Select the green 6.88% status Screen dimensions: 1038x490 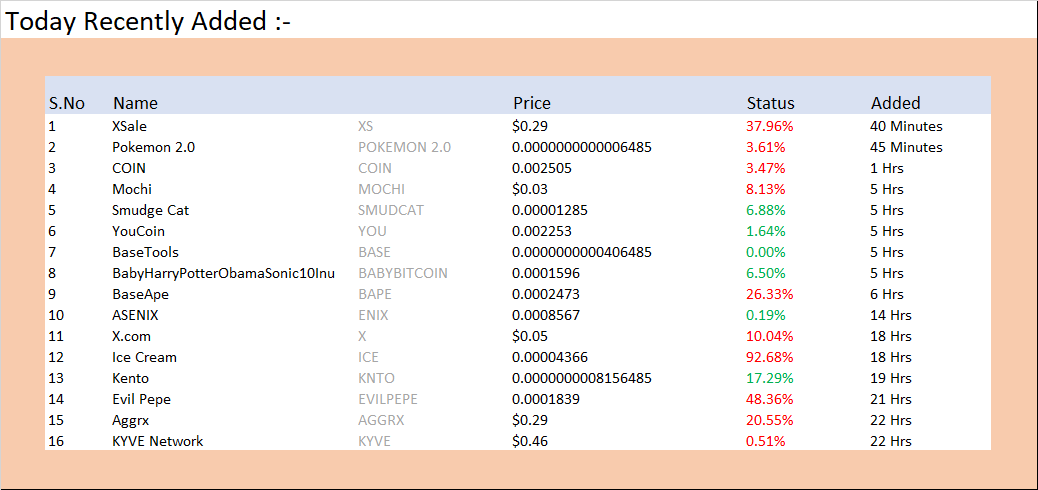pyautogui.click(x=765, y=211)
